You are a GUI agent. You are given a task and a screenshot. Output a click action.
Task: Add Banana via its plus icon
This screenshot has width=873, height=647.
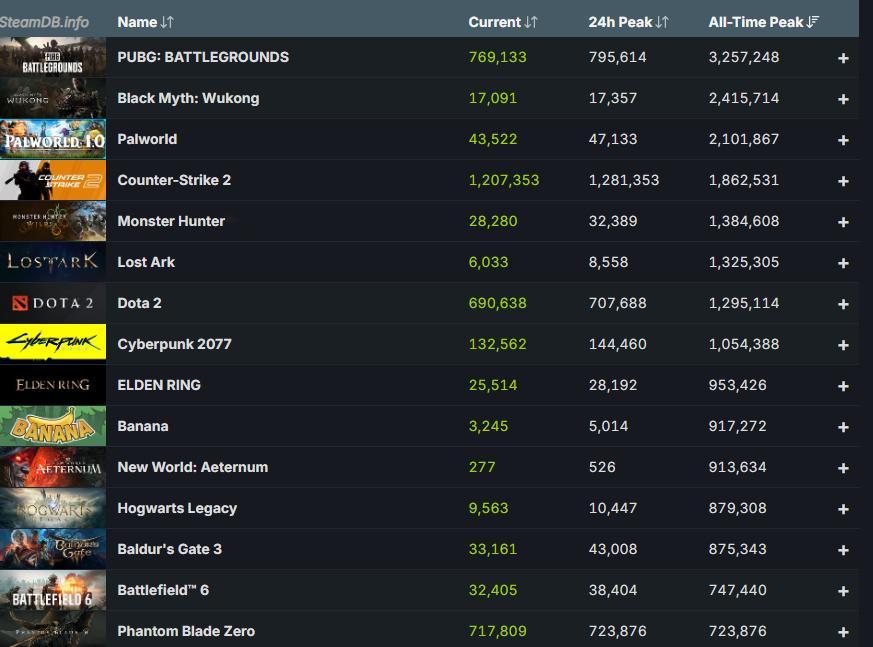(843, 427)
